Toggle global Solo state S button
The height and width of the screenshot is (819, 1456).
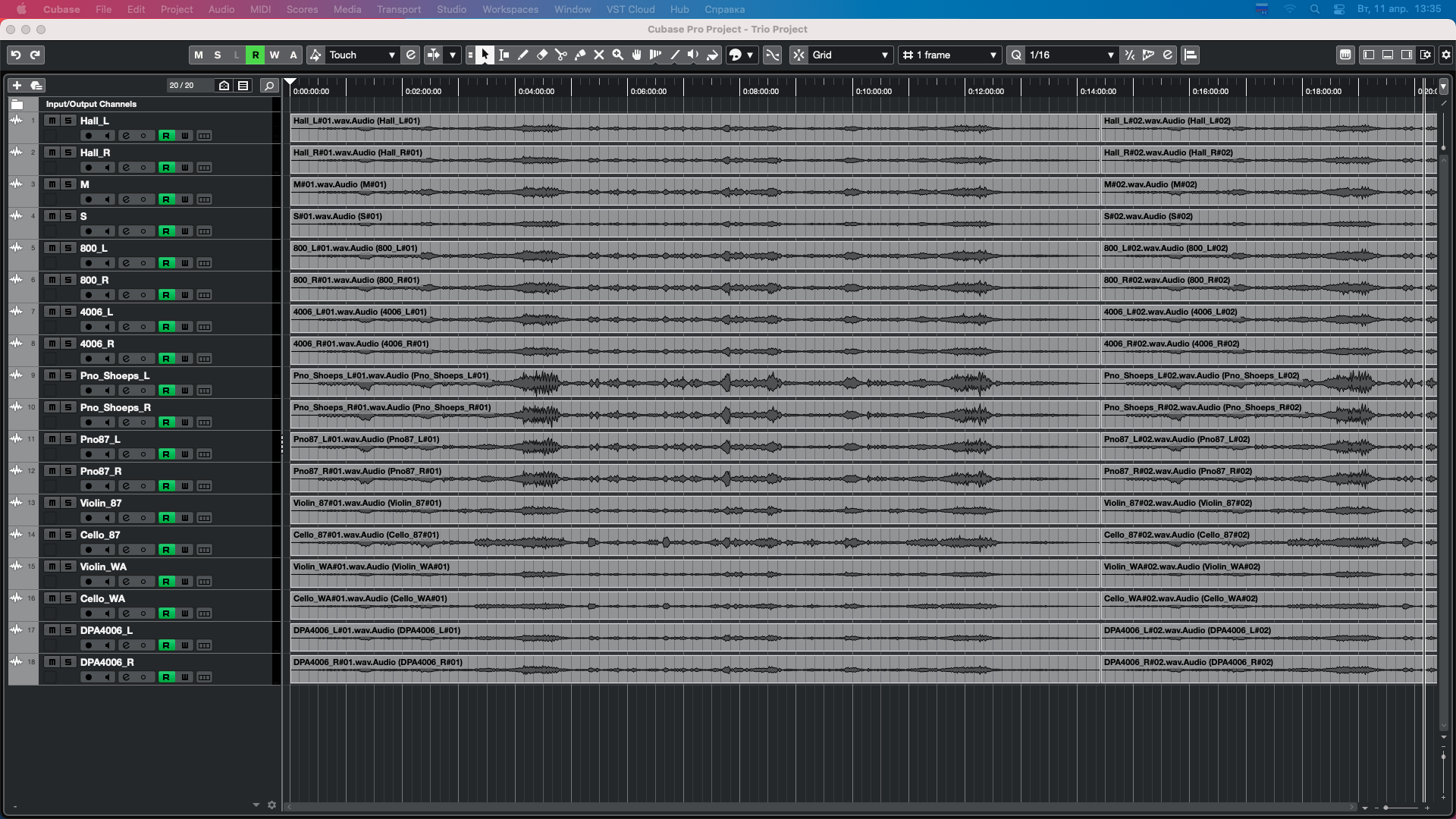click(218, 55)
